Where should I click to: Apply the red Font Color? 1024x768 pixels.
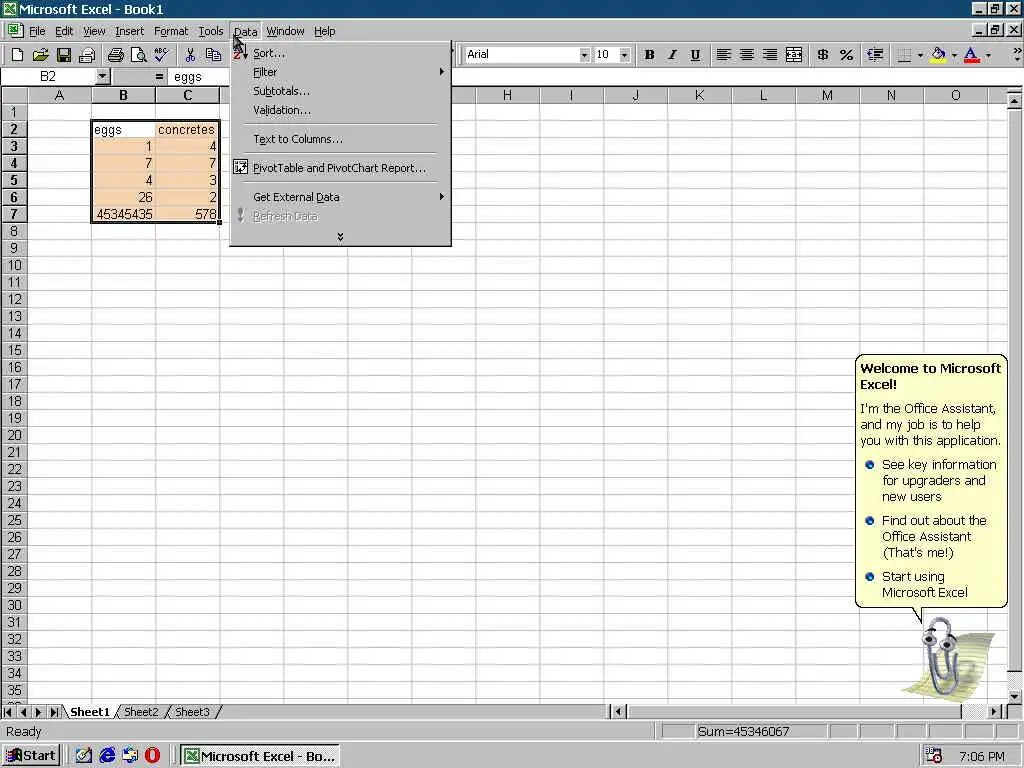(x=972, y=55)
